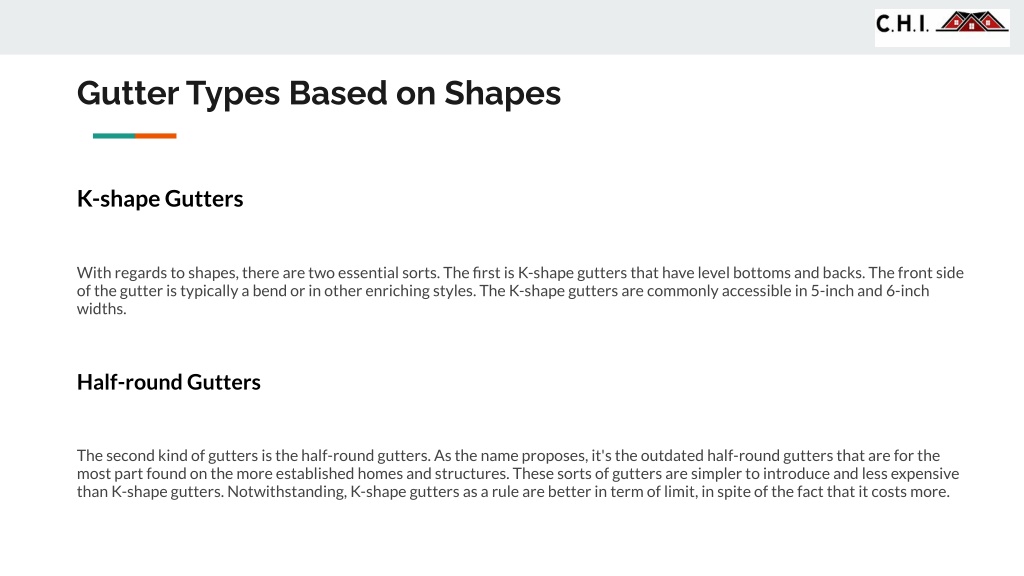Click the word Gutter at the title start

128,93
